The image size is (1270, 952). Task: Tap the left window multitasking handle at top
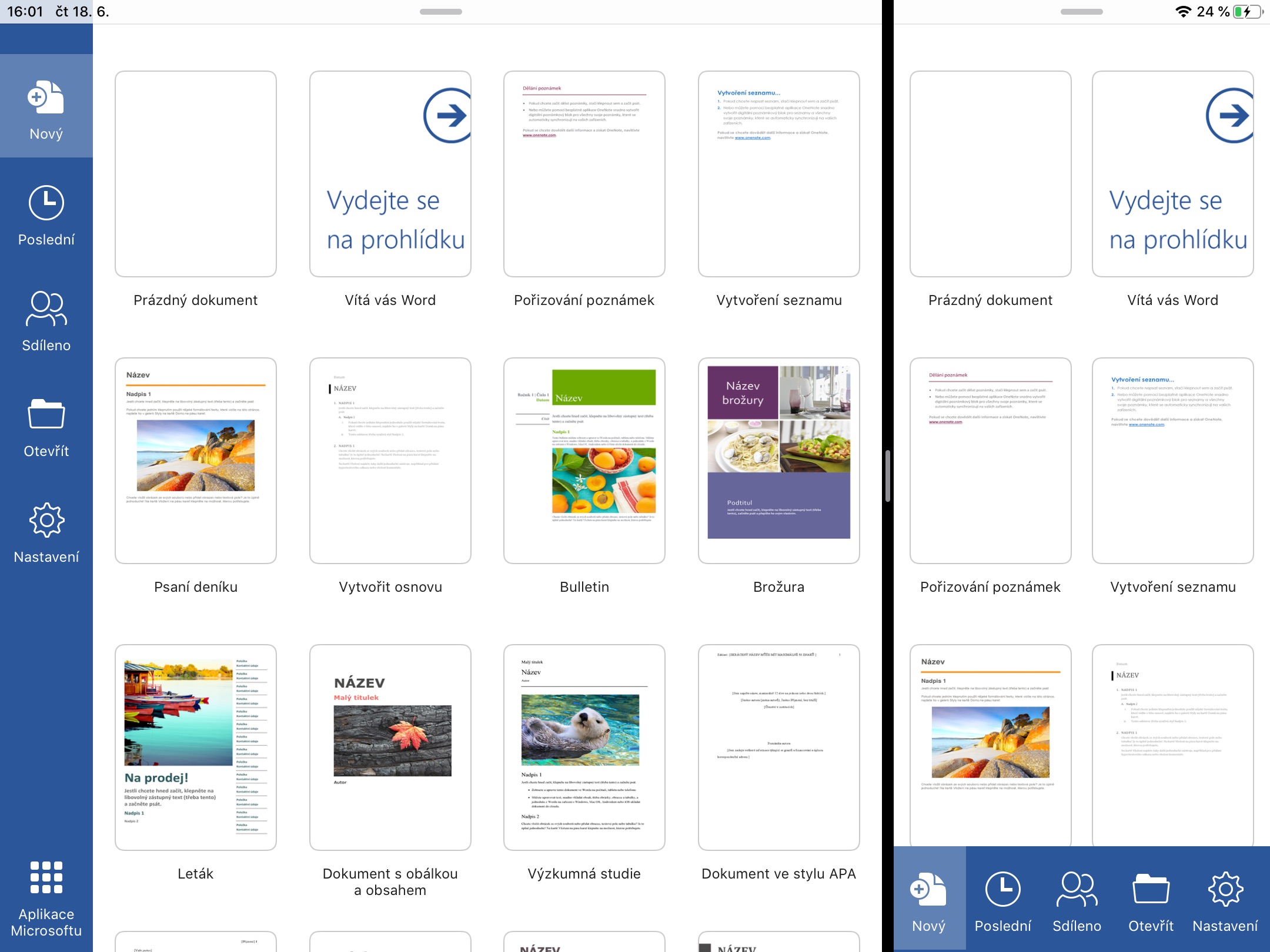pyautogui.click(x=440, y=12)
